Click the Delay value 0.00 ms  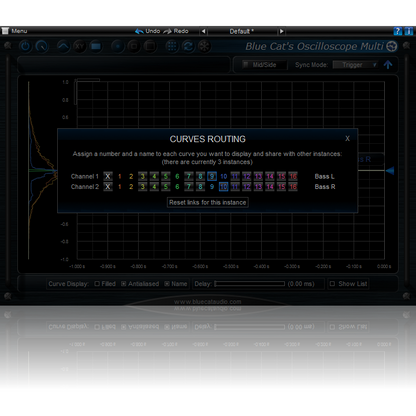[301, 284]
